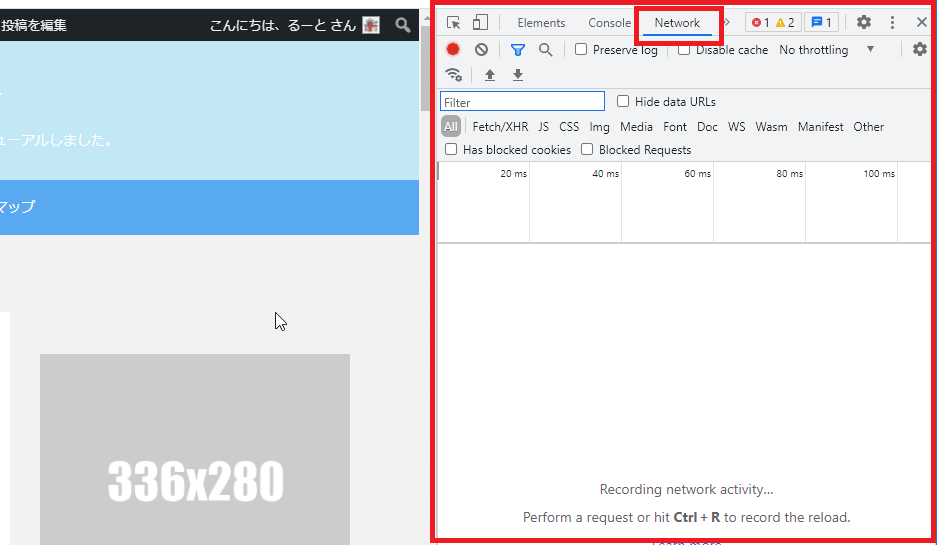Expand more DevTools tabs chevron
Image resolution: width=937 pixels, height=545 pixels.
coord(727,23)
